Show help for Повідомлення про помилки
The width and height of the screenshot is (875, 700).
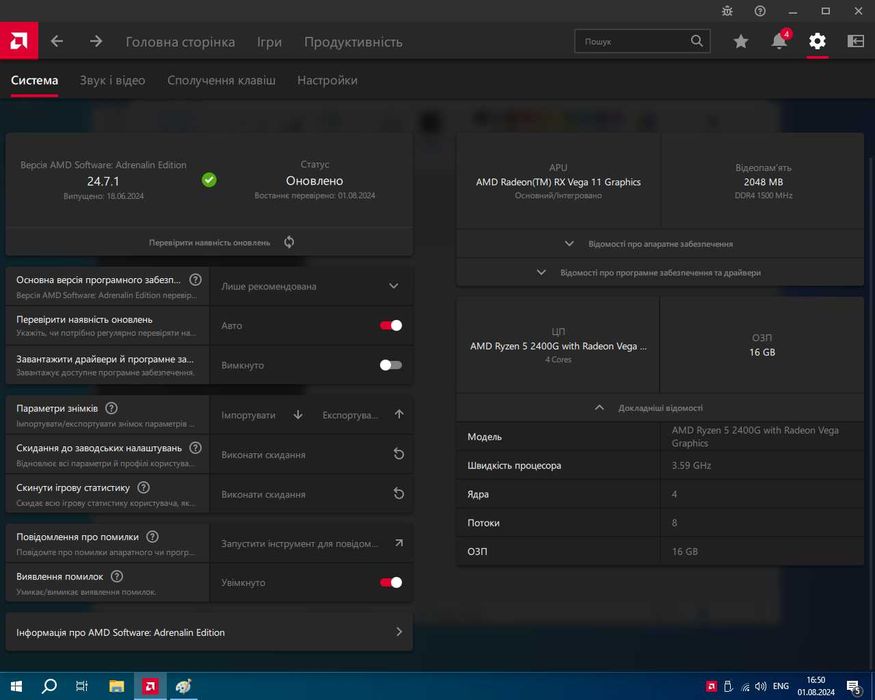[x=152, y=536]
